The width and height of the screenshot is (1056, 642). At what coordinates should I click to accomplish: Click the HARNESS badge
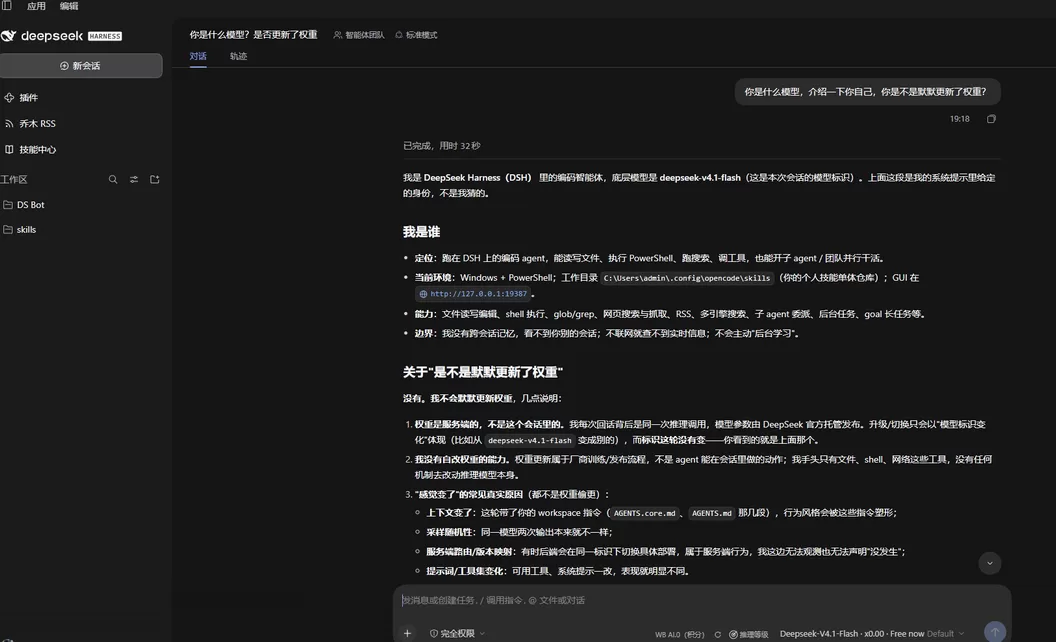[105, 36]
